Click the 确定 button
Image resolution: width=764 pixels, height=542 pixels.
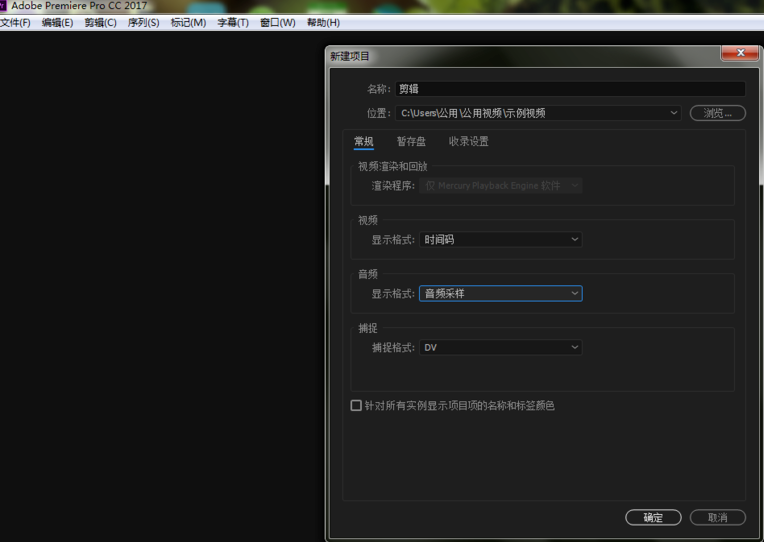653,517
